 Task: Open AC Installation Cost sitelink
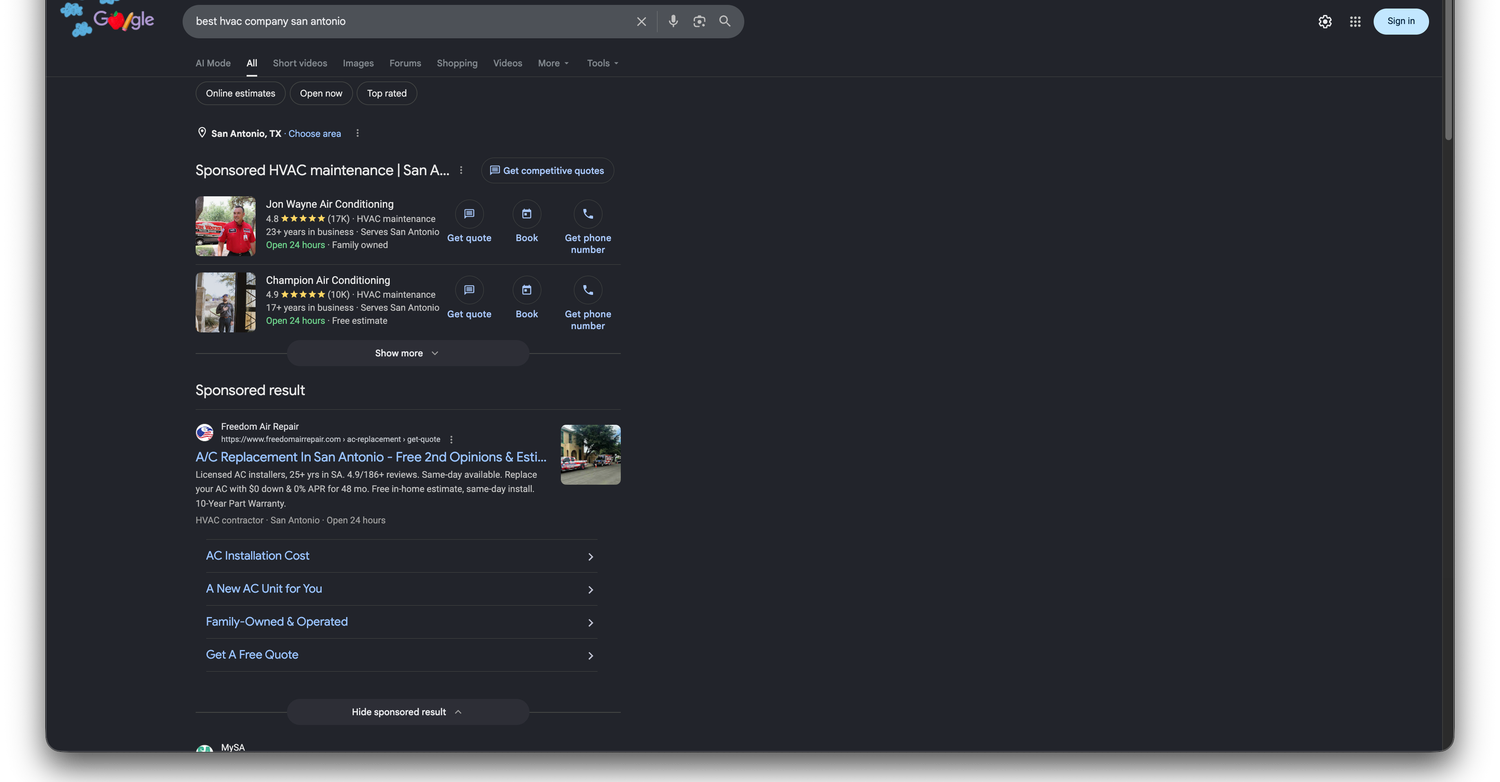click(401, 556)
